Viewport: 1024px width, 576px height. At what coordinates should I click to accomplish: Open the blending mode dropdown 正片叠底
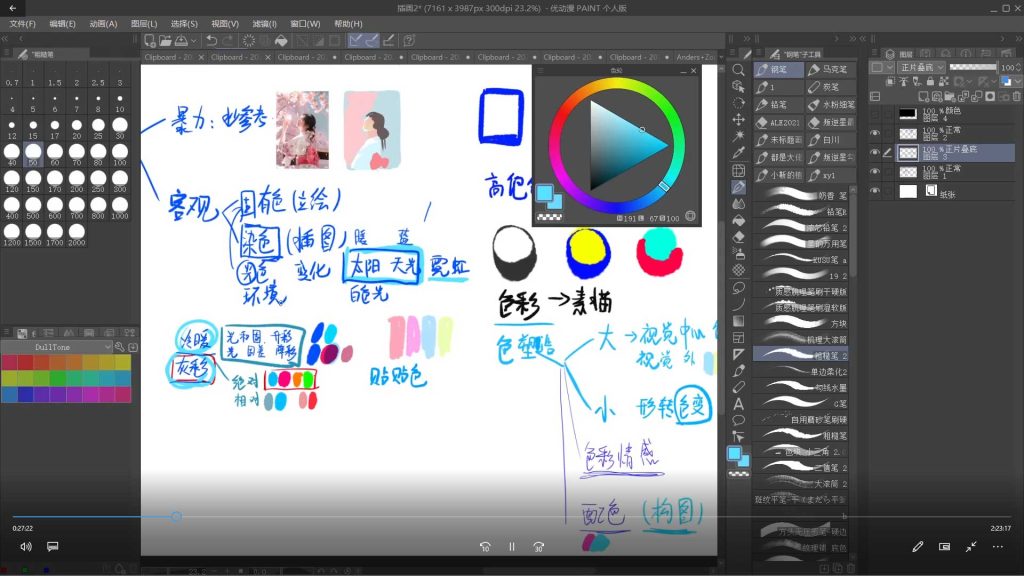921,67
